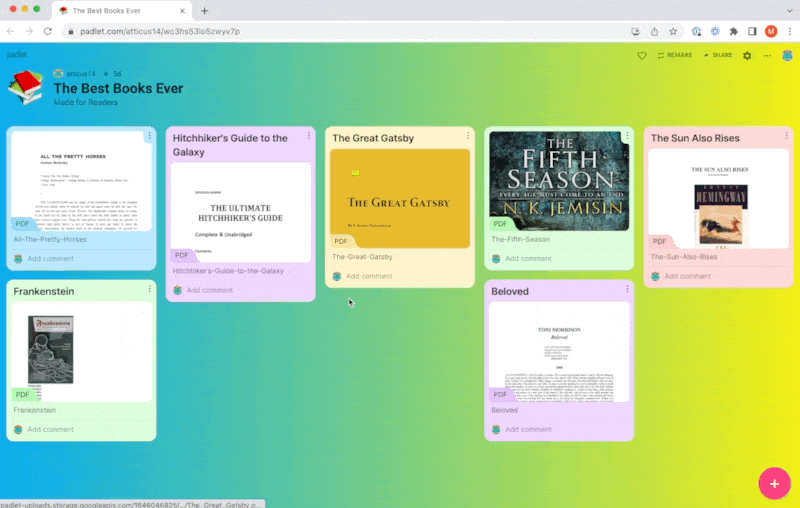Viewport: 800px width, 508px height.
Task: Add comment on The Great Gatsby post
Action: coord(369,276)
